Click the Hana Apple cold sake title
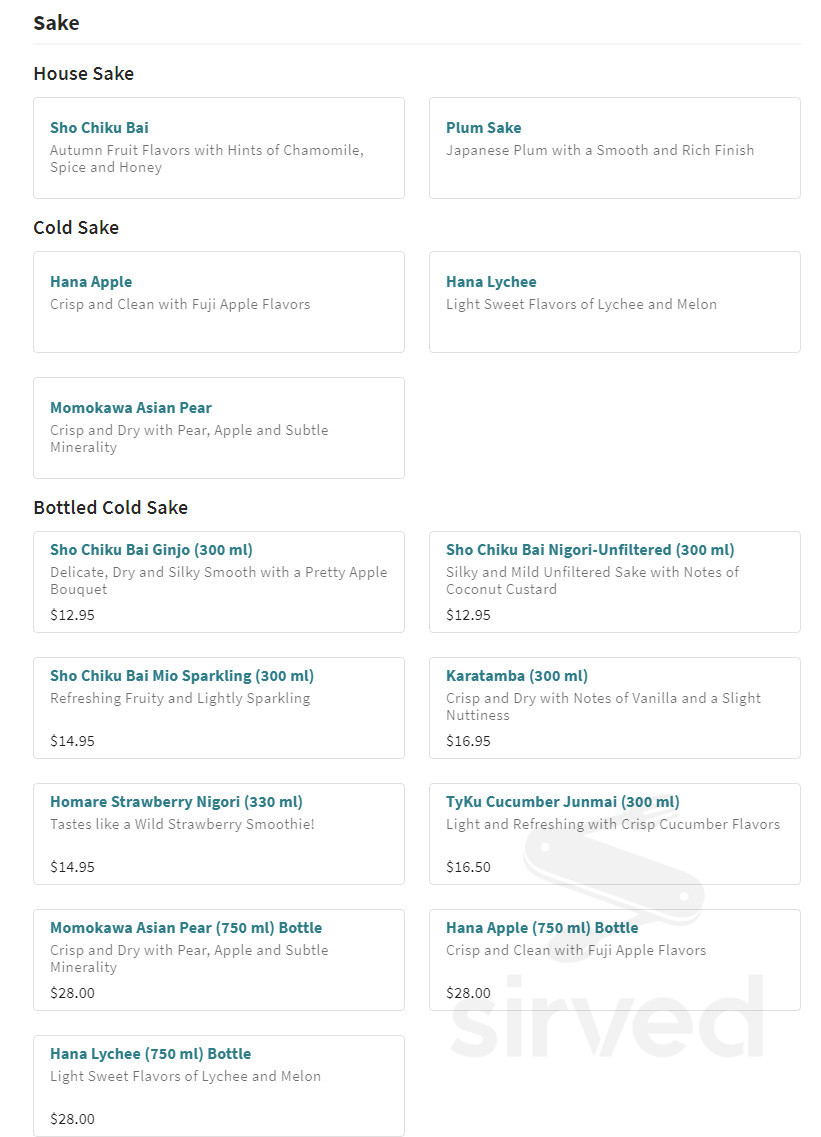This screenshot has height=1137, width=821. (91, 282)
